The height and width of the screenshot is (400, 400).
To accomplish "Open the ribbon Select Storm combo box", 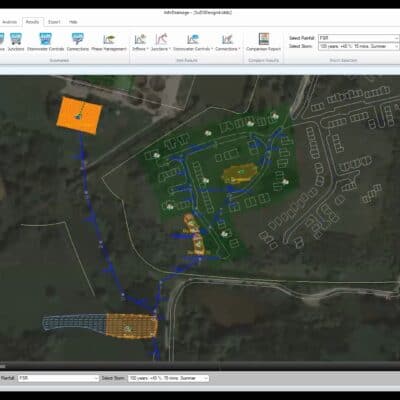I will point(358,46).
